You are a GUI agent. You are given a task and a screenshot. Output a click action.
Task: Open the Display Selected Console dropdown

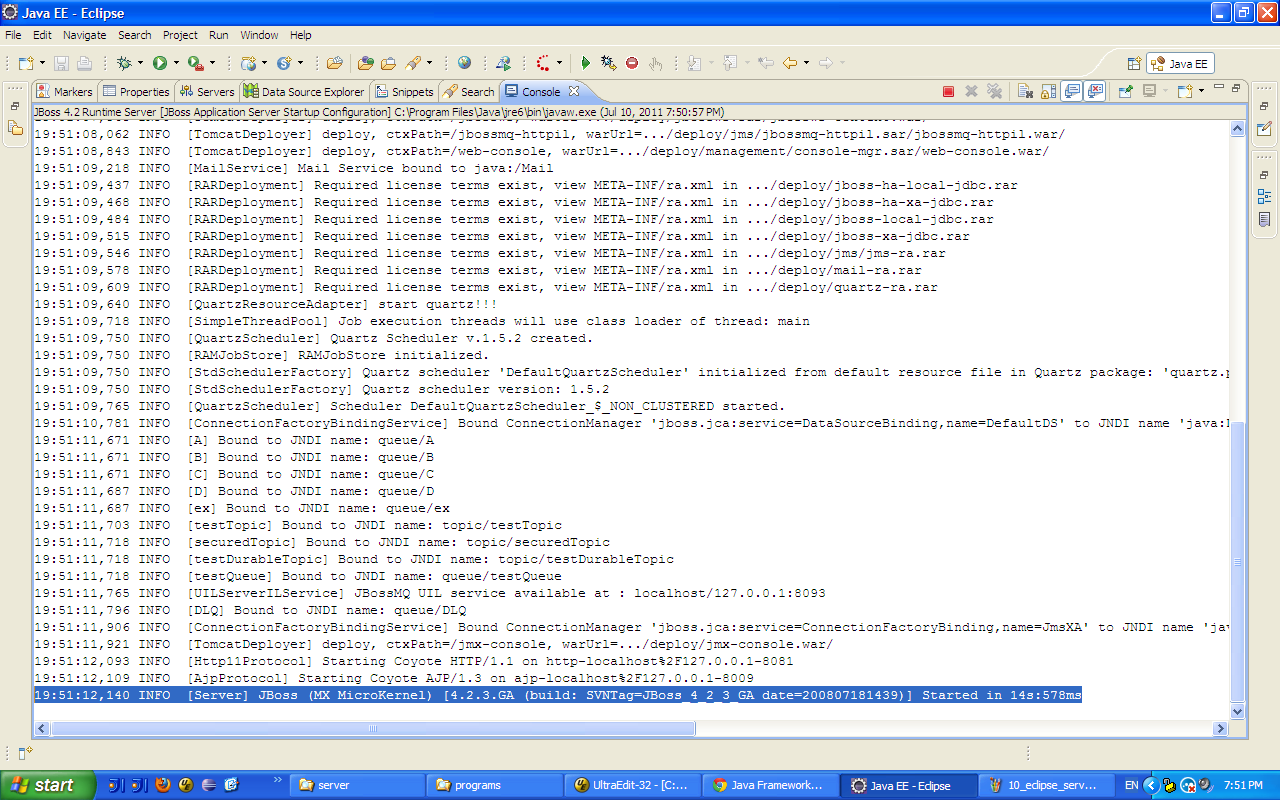pyautogui.click(x=1164, y=90)
